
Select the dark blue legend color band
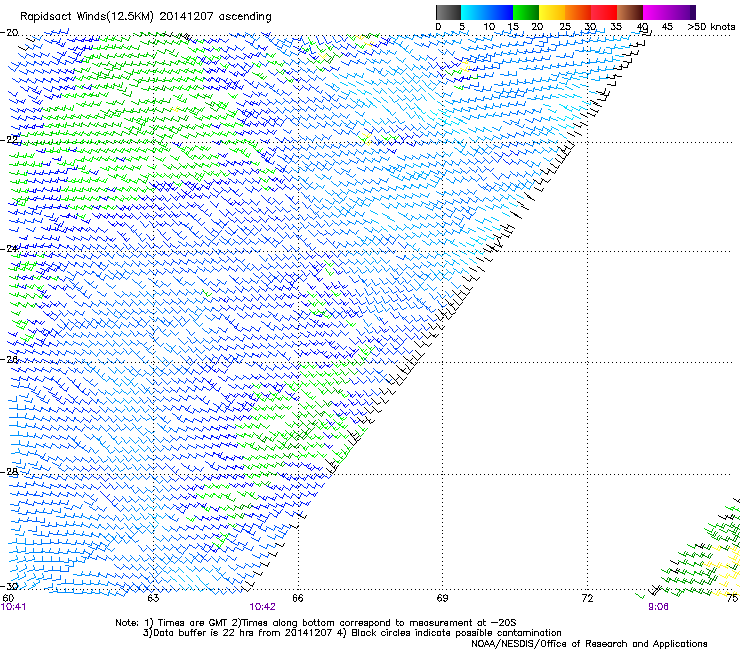[x=500, y=12]
